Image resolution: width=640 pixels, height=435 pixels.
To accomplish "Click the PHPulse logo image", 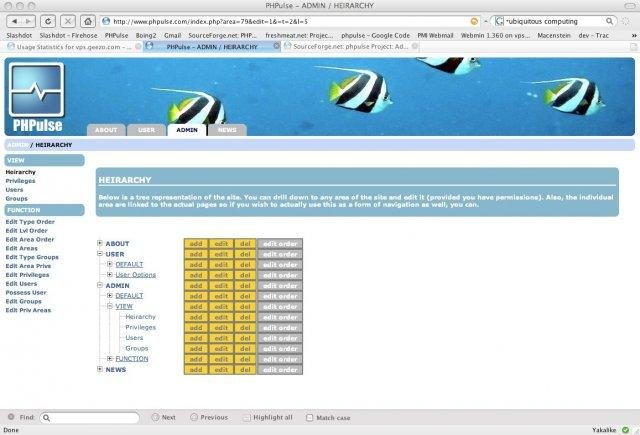I will click(x=37, y=98).
